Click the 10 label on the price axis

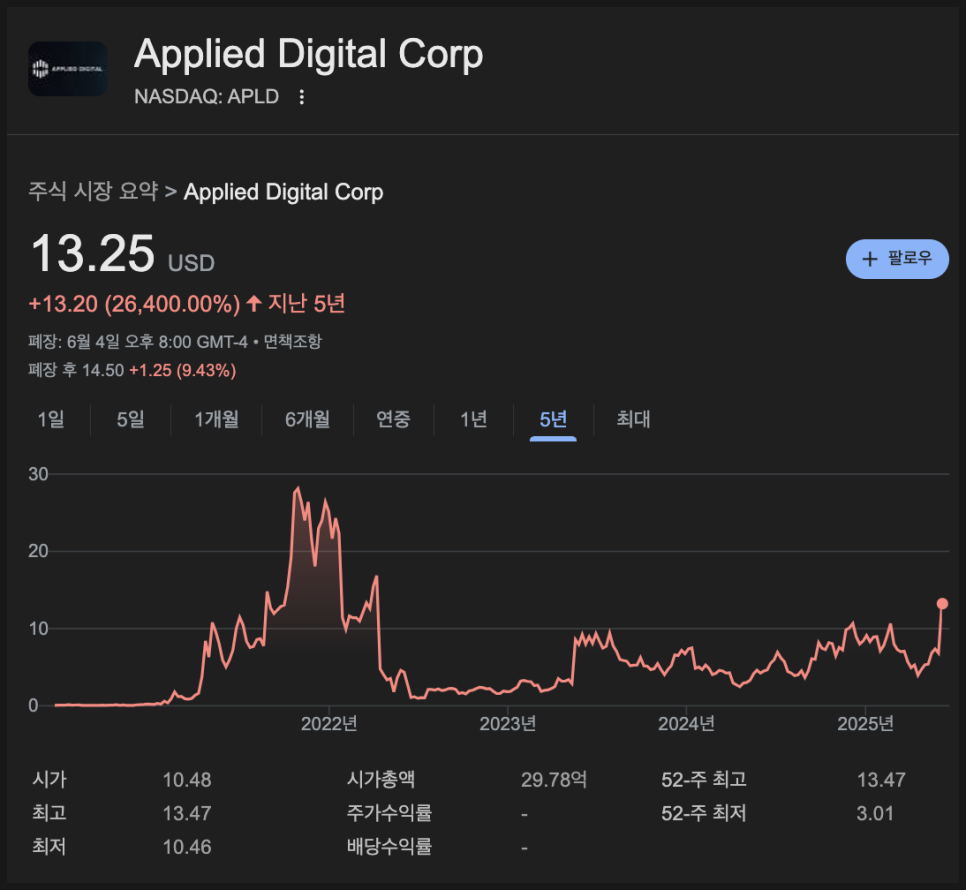tap(38, 629)
